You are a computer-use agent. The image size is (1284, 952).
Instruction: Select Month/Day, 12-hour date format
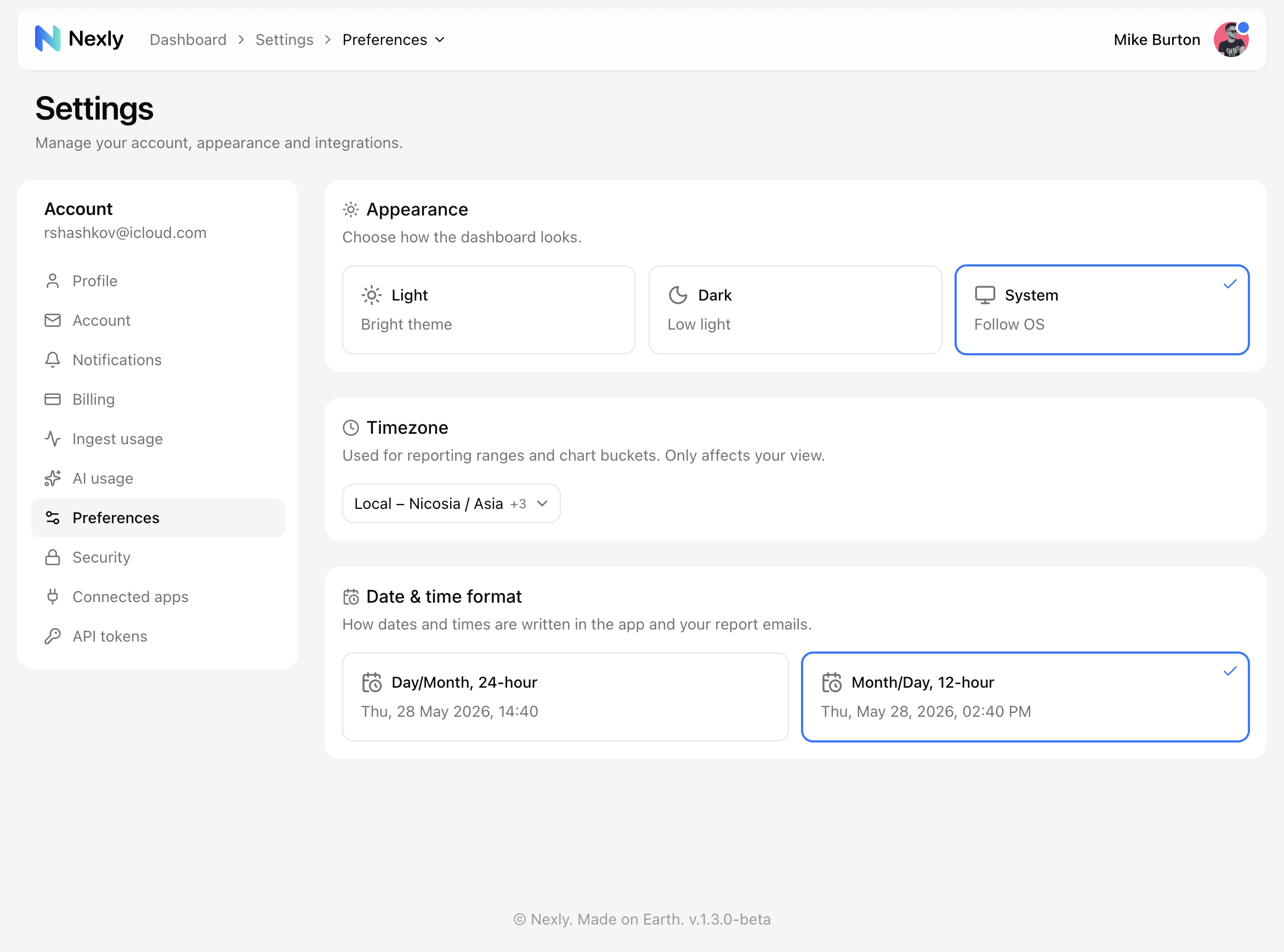click(1025, 696)
